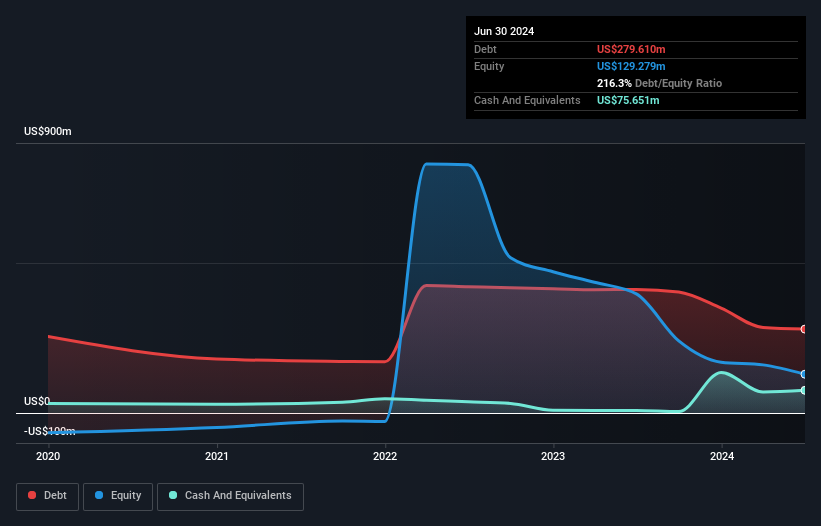This screenshot has height=526, width=821.
Task: Click Cash And Equivalents label in tooltip
Action: tap(527, 100)
